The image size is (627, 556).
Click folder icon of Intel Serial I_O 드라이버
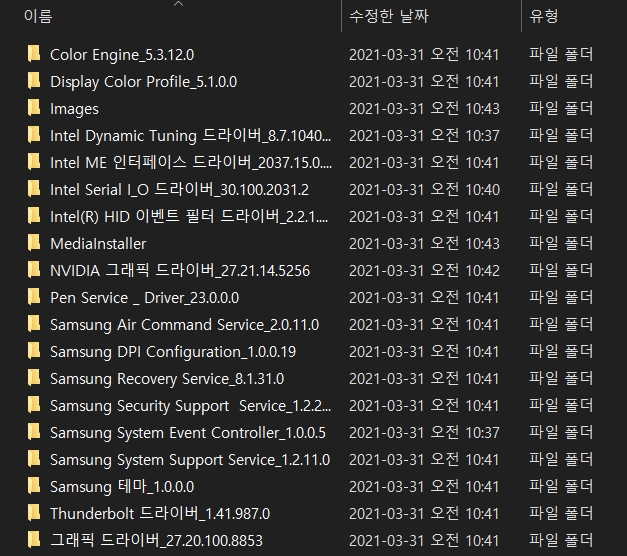click(x=34, y=189)
